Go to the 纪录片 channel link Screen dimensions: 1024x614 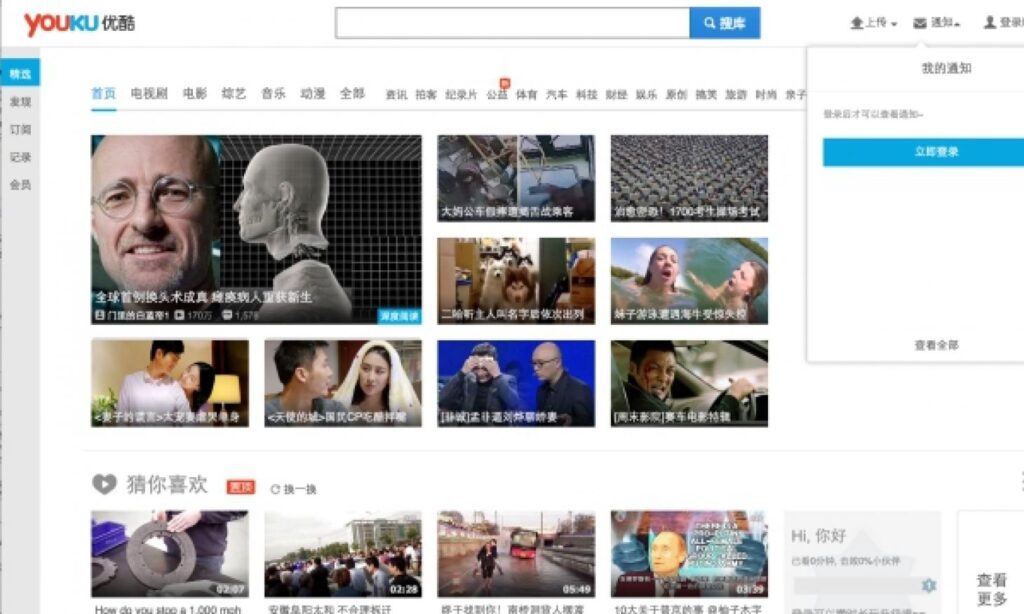pyautogui.click(x=461, y=95)
